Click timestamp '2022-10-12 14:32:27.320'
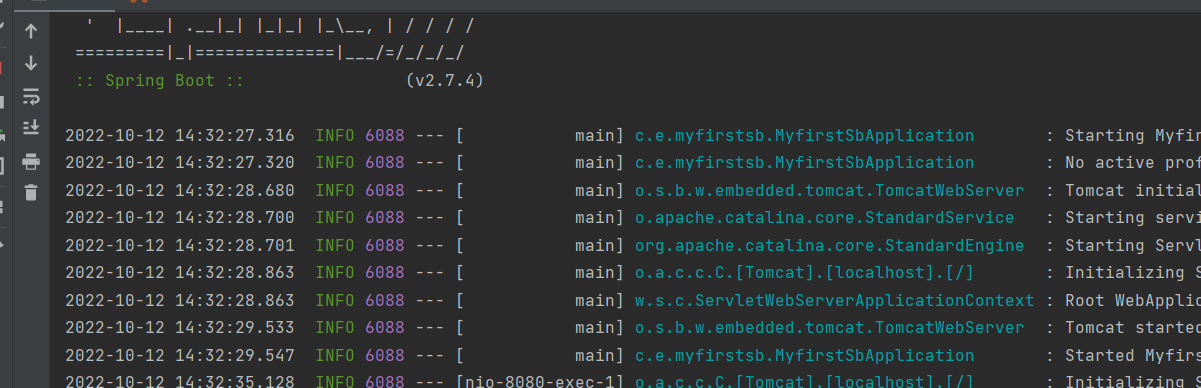Screen dimensions: 1201x388 tap(180, 163)
